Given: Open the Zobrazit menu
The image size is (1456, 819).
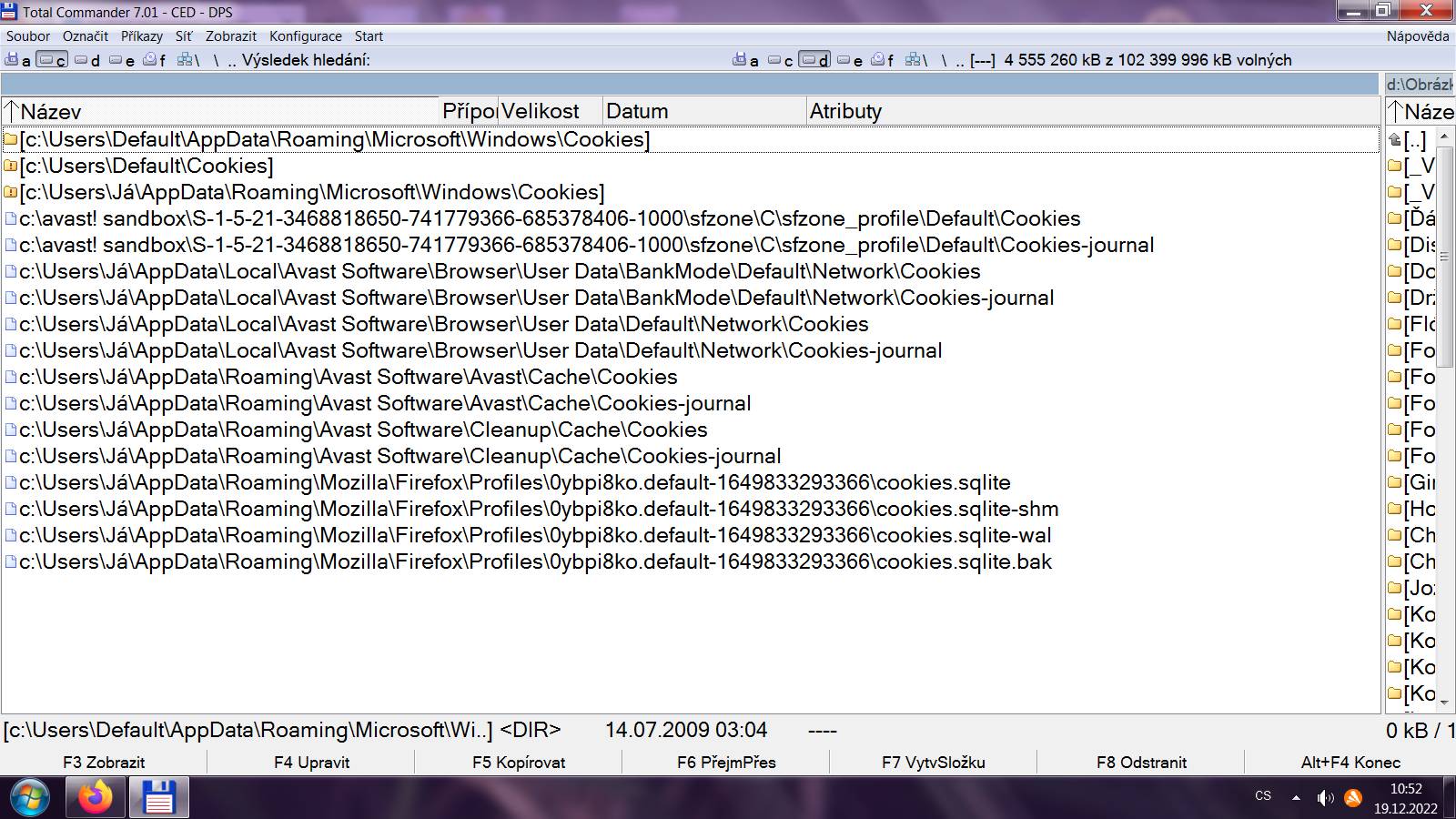Looking at the screenshot, I should point(231,36).
